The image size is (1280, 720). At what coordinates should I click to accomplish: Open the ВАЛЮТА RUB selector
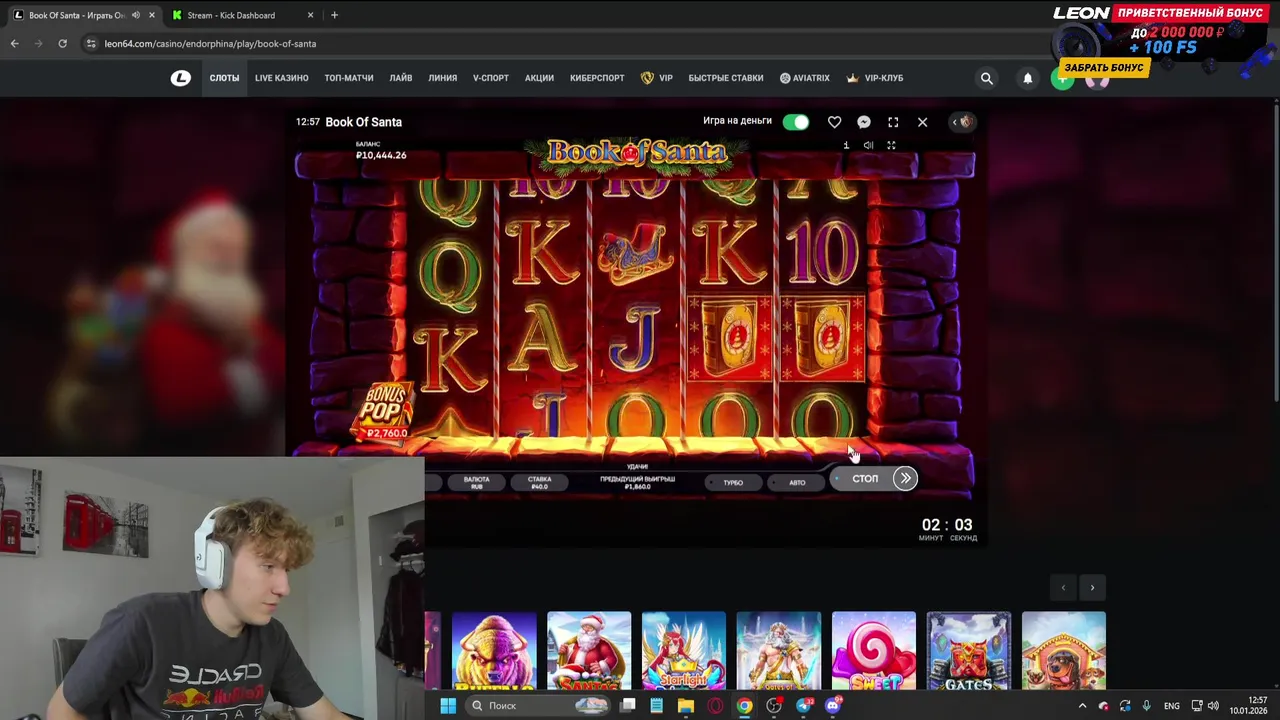click(476, 482)
